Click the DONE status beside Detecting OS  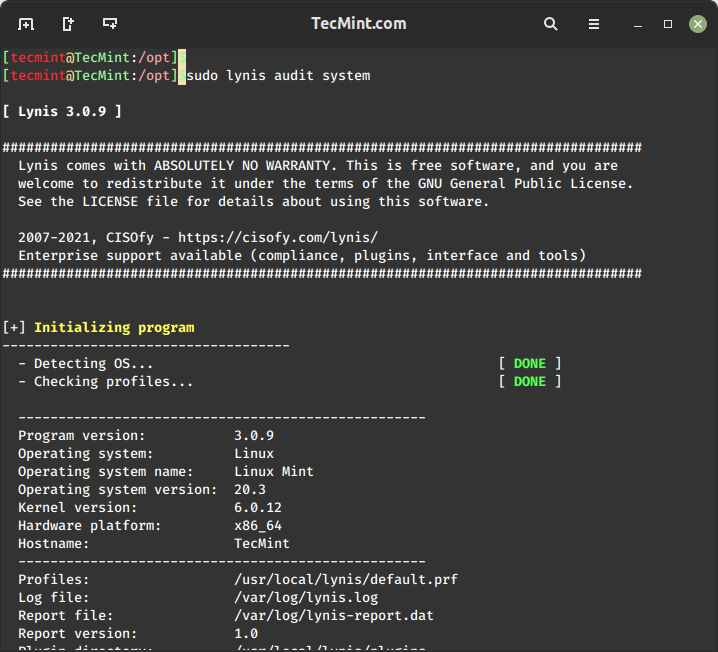point(529,364)
